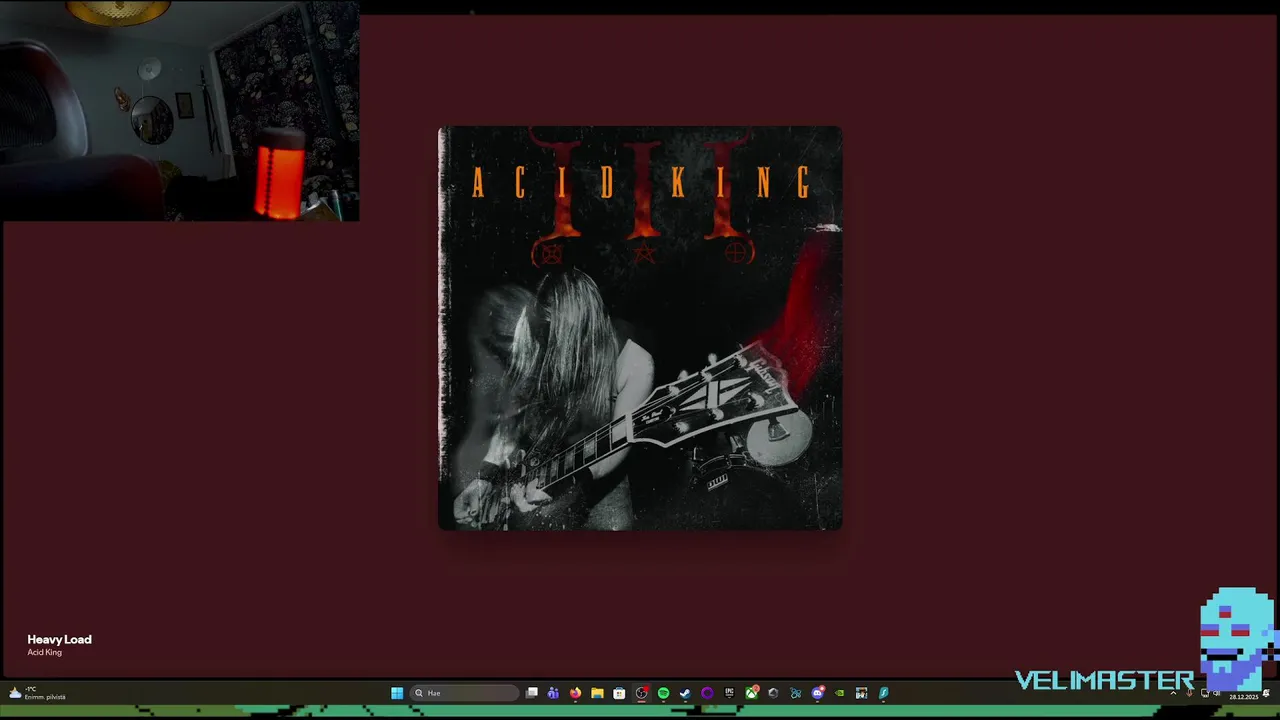1280x720 pixels.
Task: Open the clock showing 28.12.2025
Action: point(1244,697)
